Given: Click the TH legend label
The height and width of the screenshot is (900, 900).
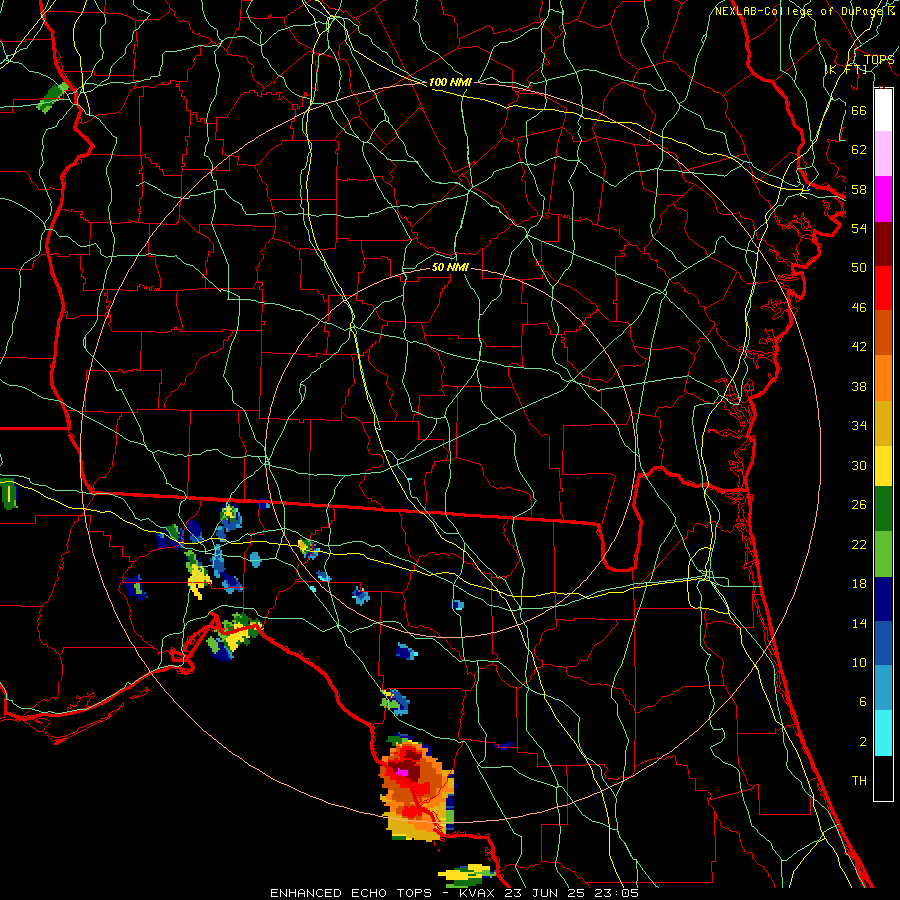Looking at the screenshot, I should click(859, 781).
